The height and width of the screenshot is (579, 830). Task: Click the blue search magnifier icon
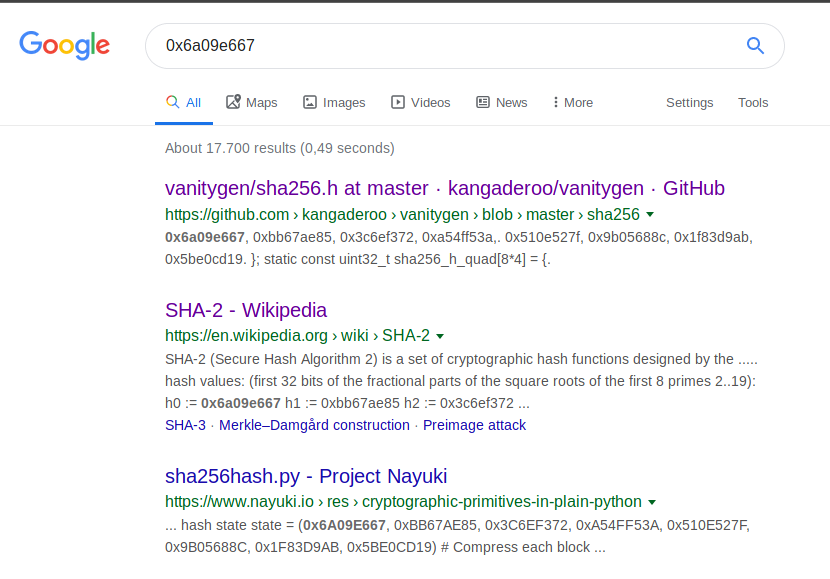tap(755, 46)
